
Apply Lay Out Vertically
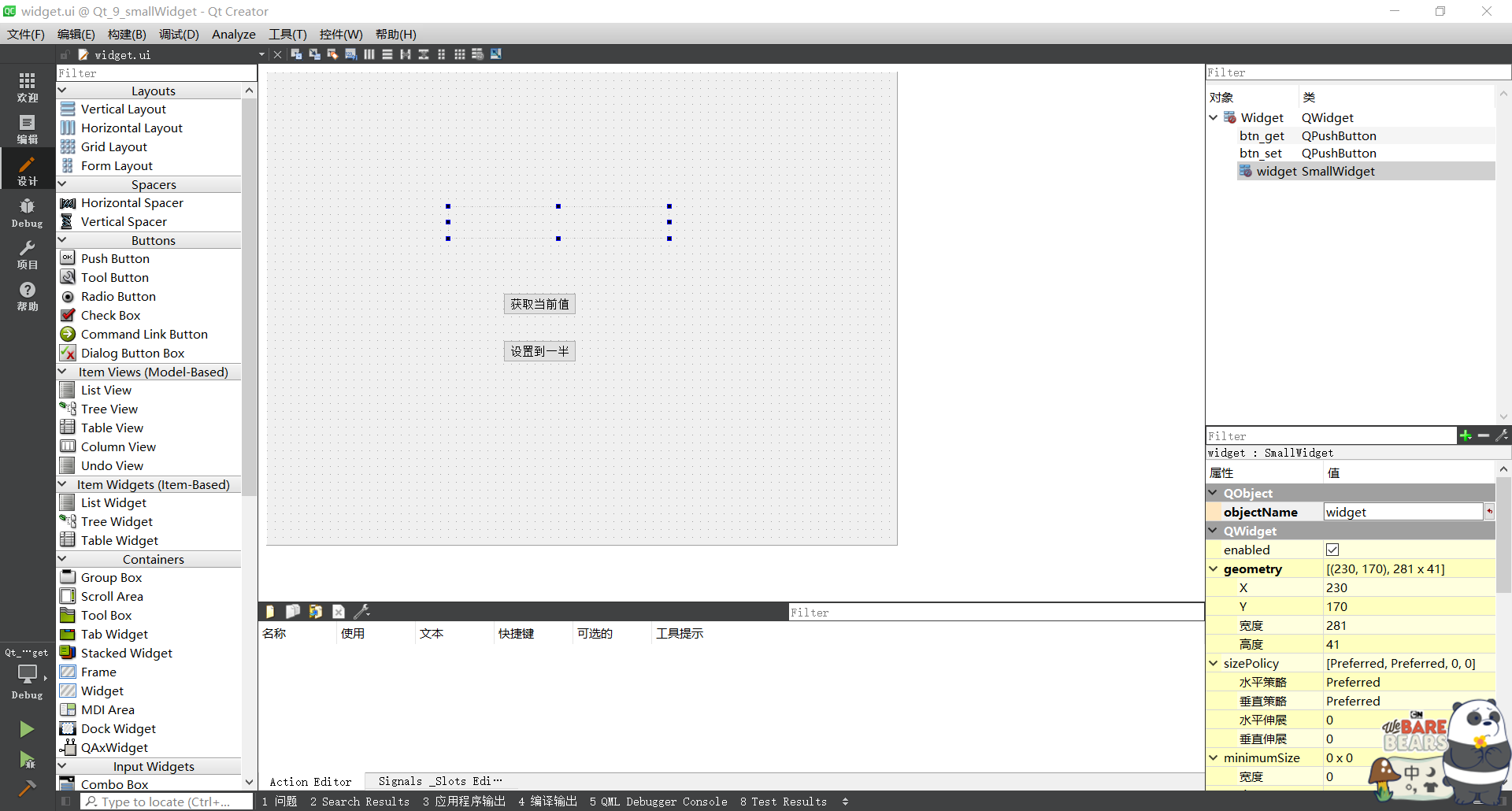point(387,54)
